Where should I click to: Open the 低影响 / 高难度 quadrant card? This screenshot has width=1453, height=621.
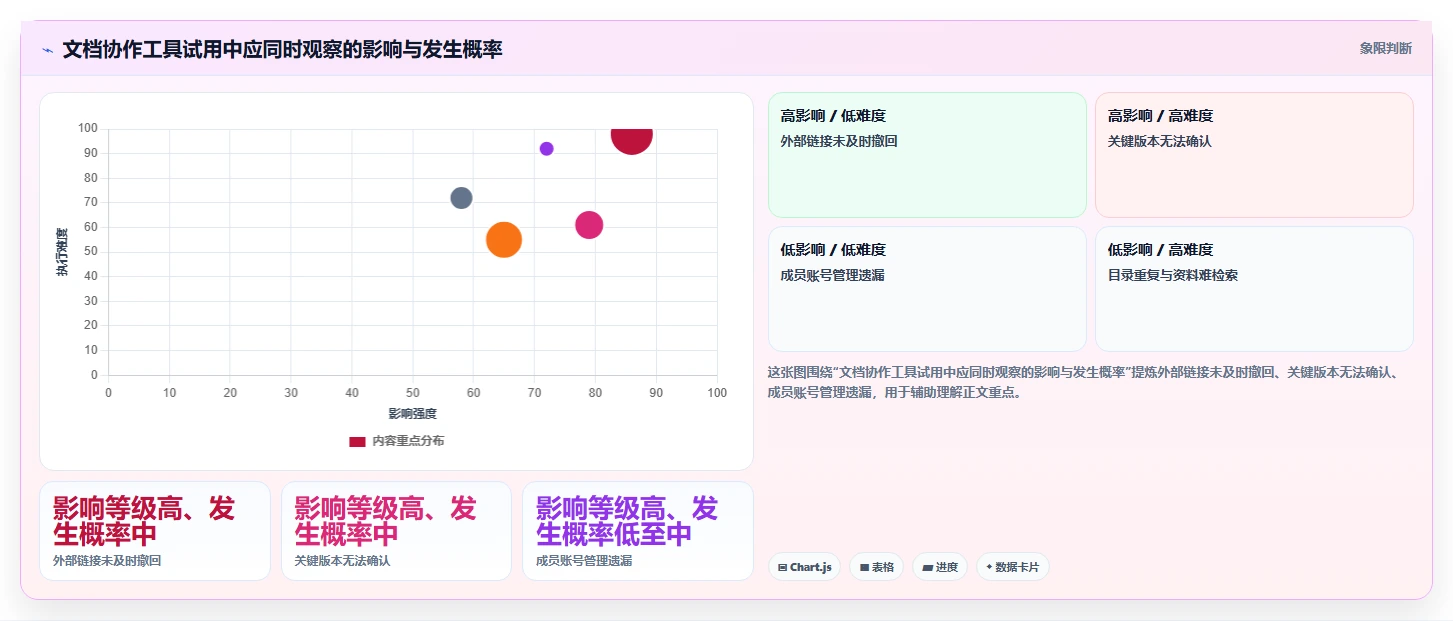1254,289
